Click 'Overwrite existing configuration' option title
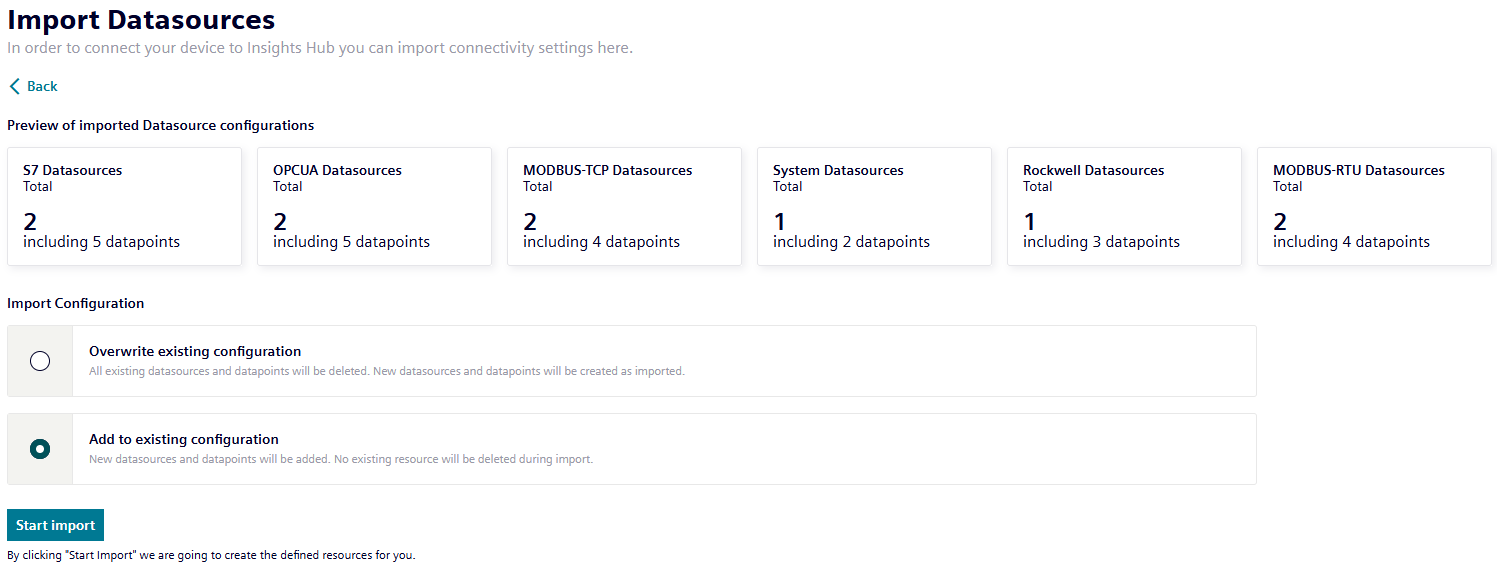 coord(195,351)
